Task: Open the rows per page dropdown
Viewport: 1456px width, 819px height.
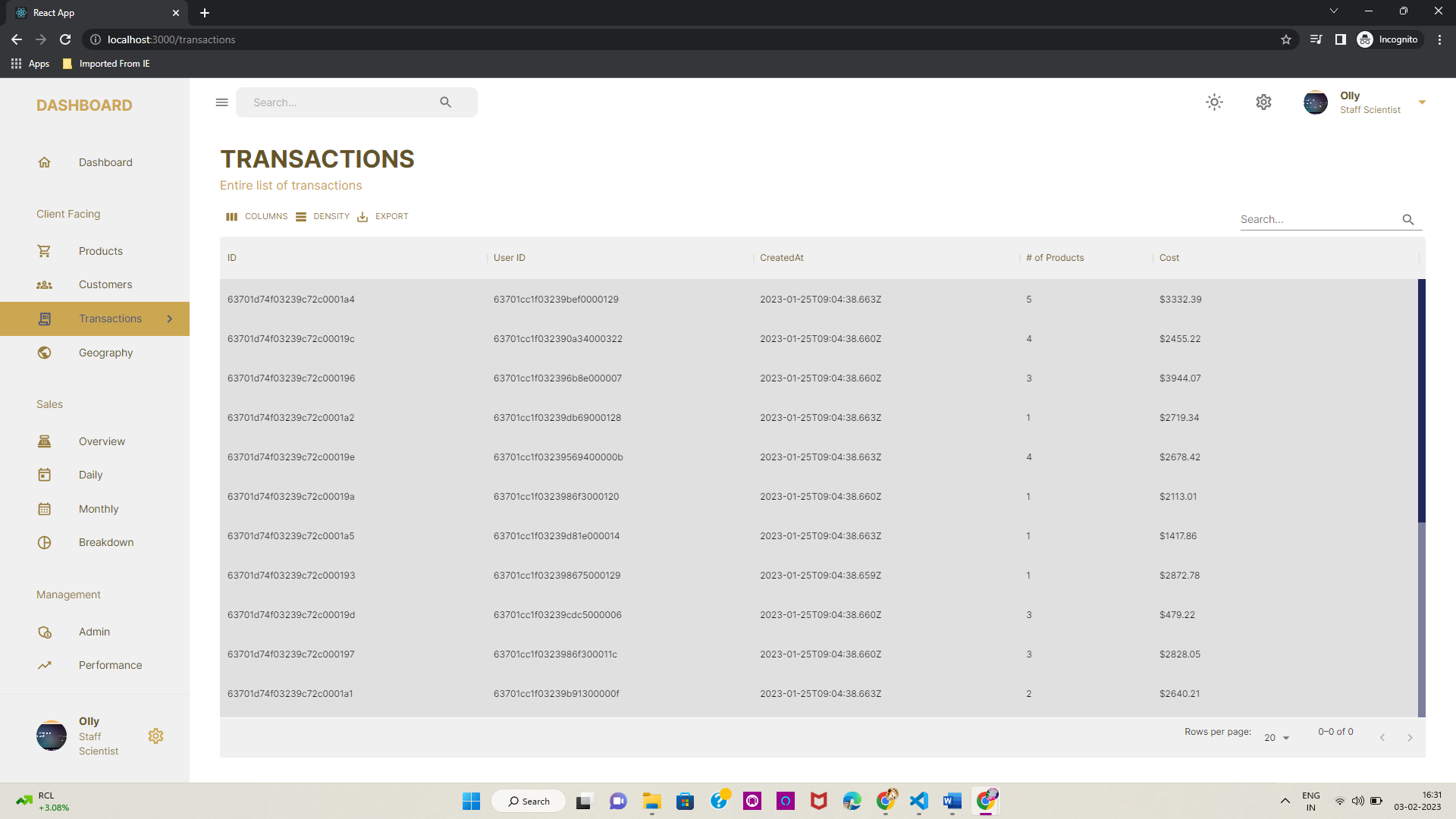Action: coord(1276,737)
